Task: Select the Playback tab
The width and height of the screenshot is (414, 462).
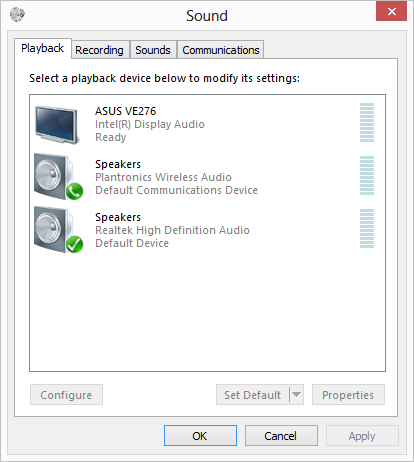Action: coord(43,49)
